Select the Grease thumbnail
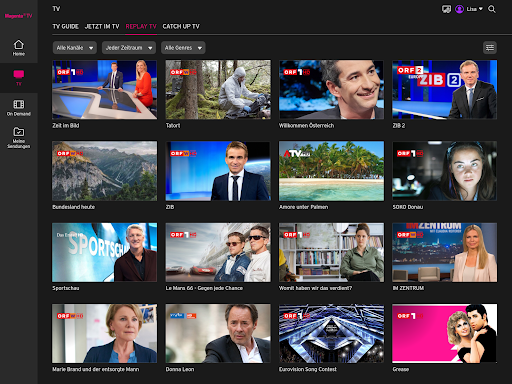 444,333
